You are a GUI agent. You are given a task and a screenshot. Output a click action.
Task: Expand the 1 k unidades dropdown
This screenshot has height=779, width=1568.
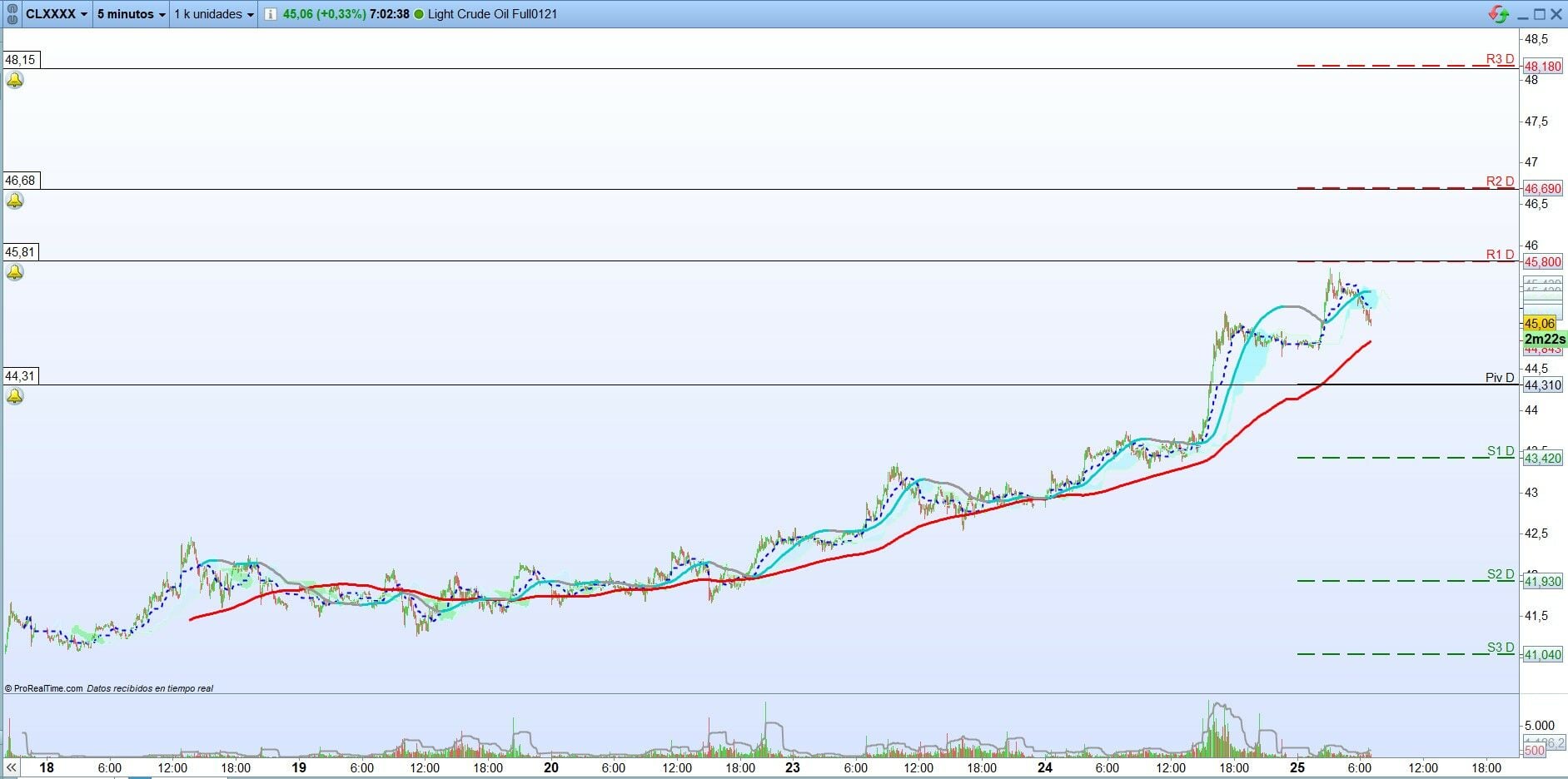point(214,14)
